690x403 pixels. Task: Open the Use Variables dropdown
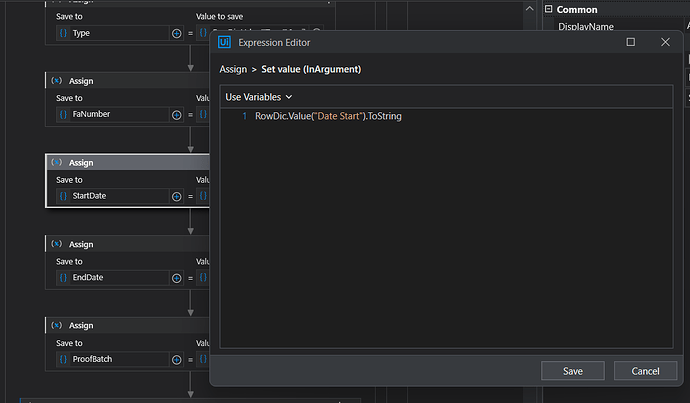[x=259, y=97]
